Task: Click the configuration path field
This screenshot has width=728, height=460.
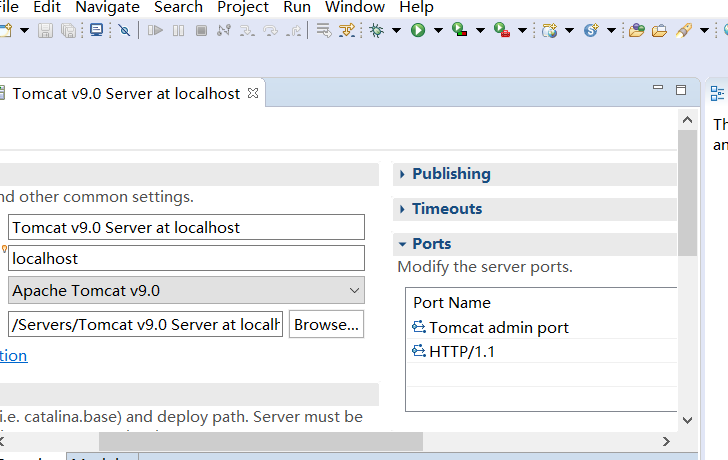Action: (x=145, y=324)
